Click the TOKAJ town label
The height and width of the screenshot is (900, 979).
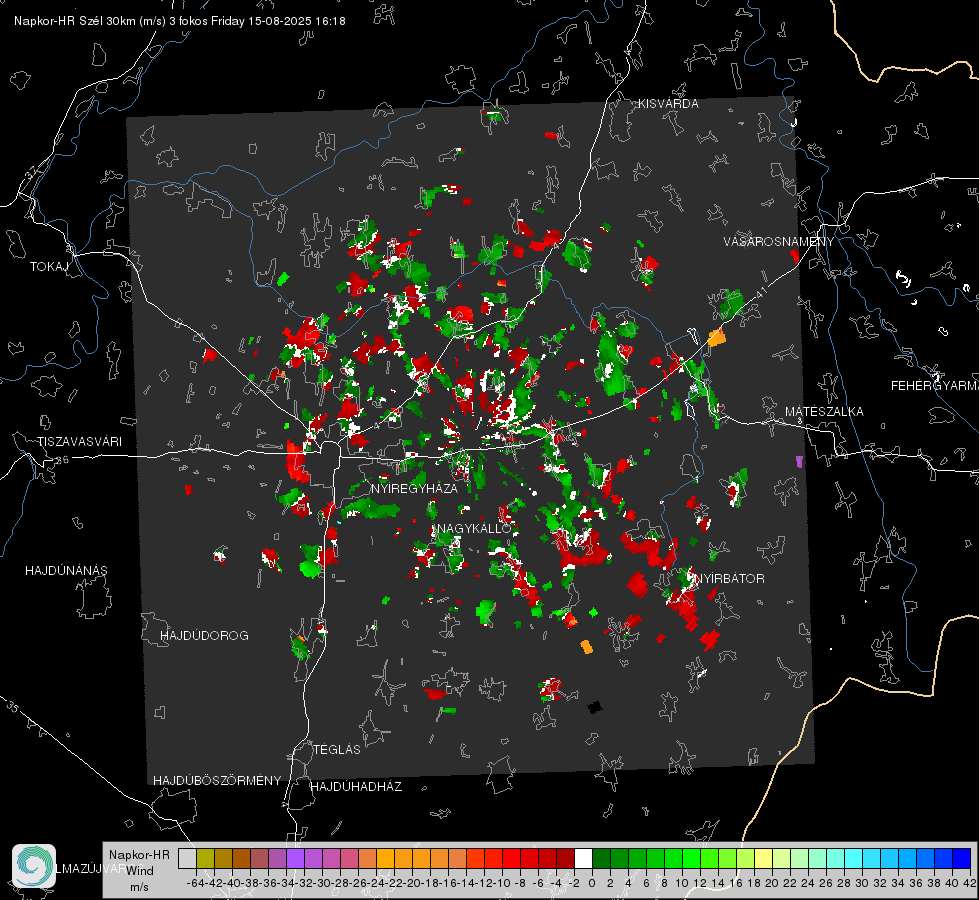49,267
